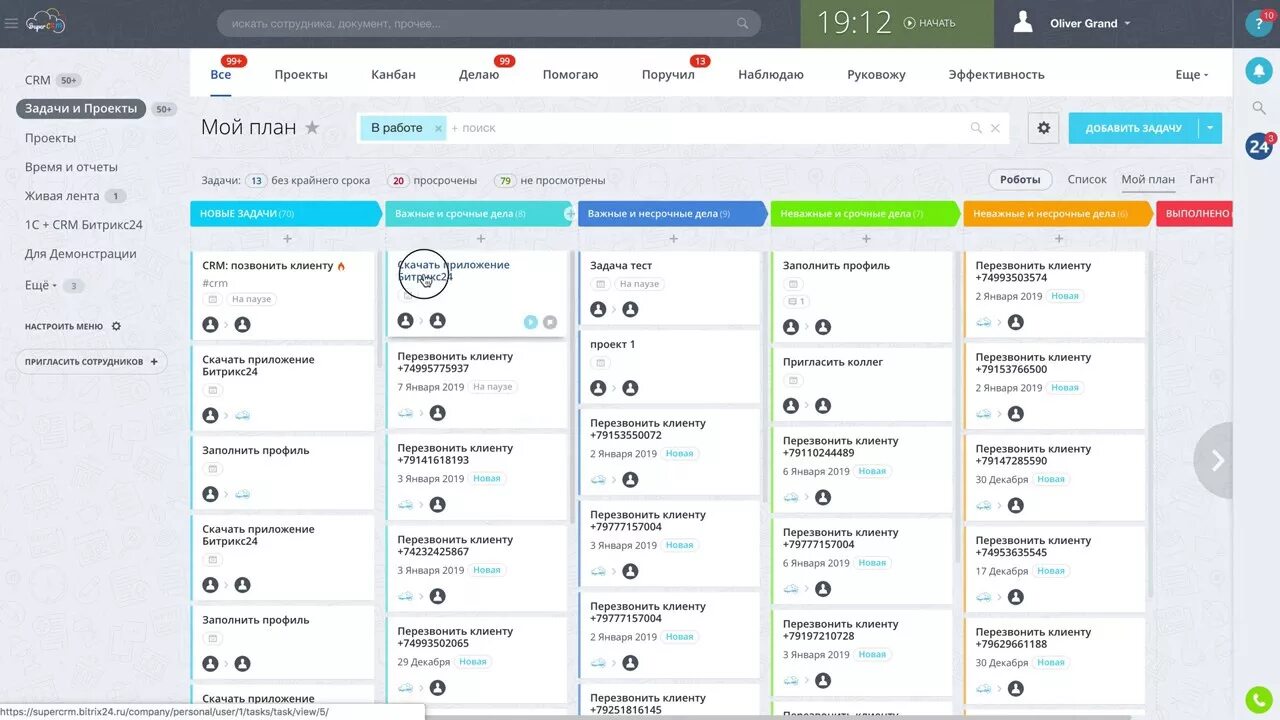This screenshot has height=720, width=1280.
Task: Switch to Руковожу tab
Action: [876, 75]
